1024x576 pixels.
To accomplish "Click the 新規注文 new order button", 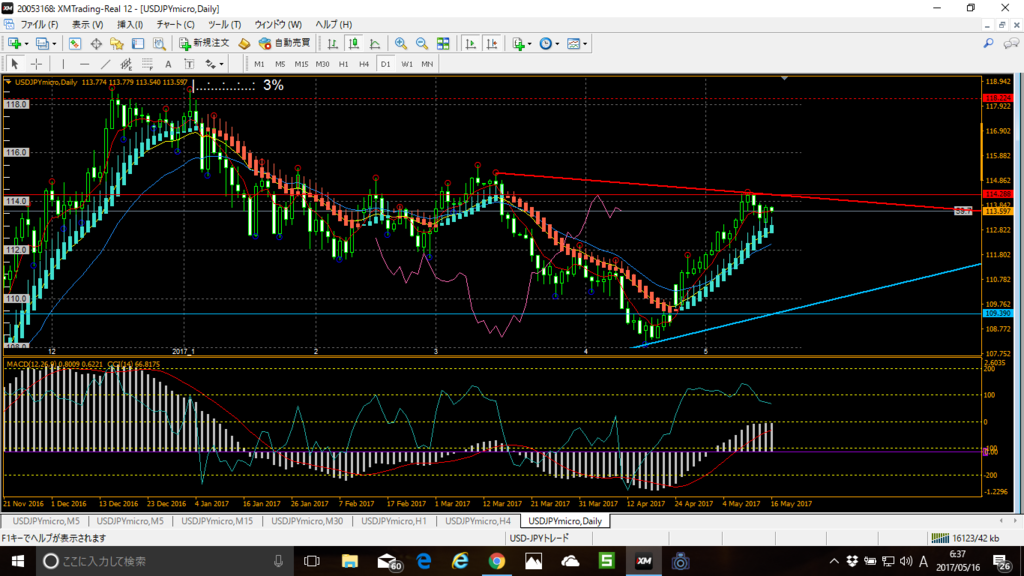I will point(204,44).
